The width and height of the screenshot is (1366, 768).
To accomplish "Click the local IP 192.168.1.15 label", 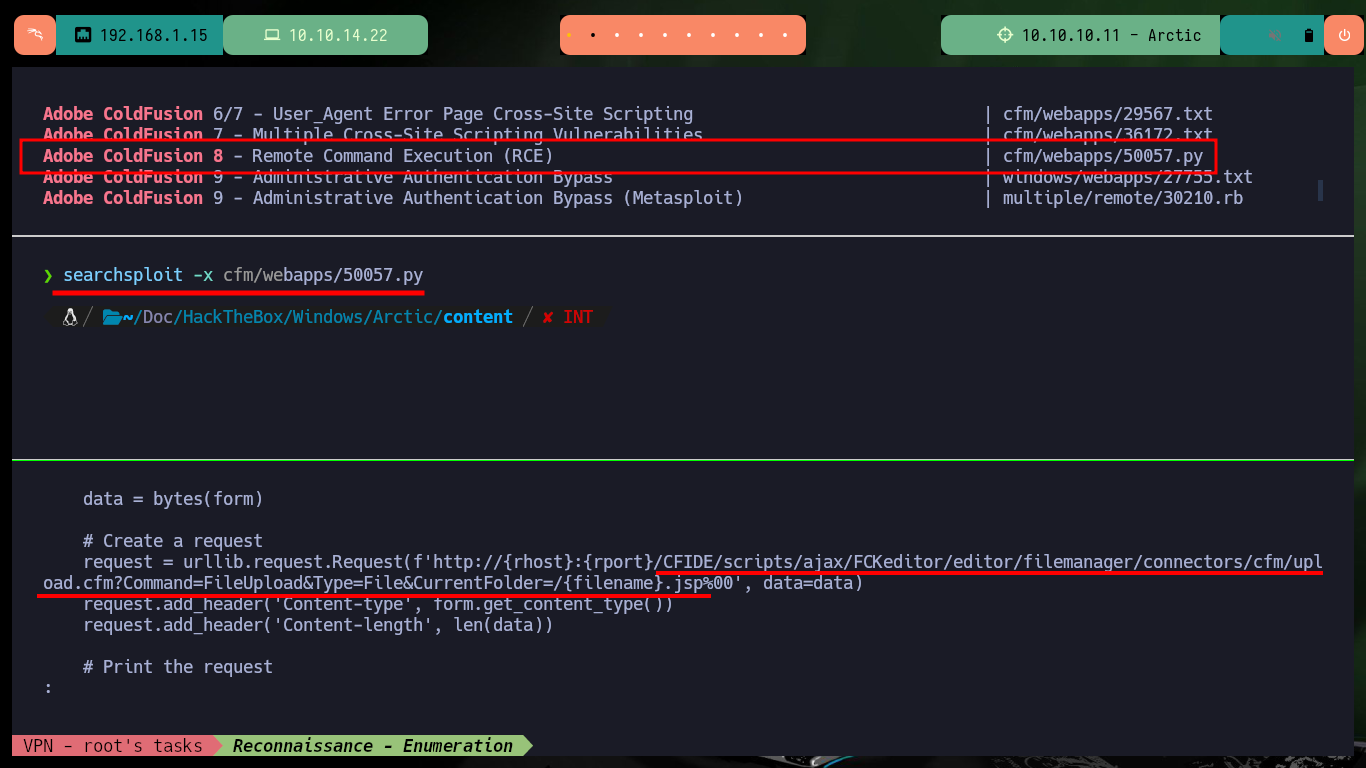I will pyautogui.click(x=154, y=35).
